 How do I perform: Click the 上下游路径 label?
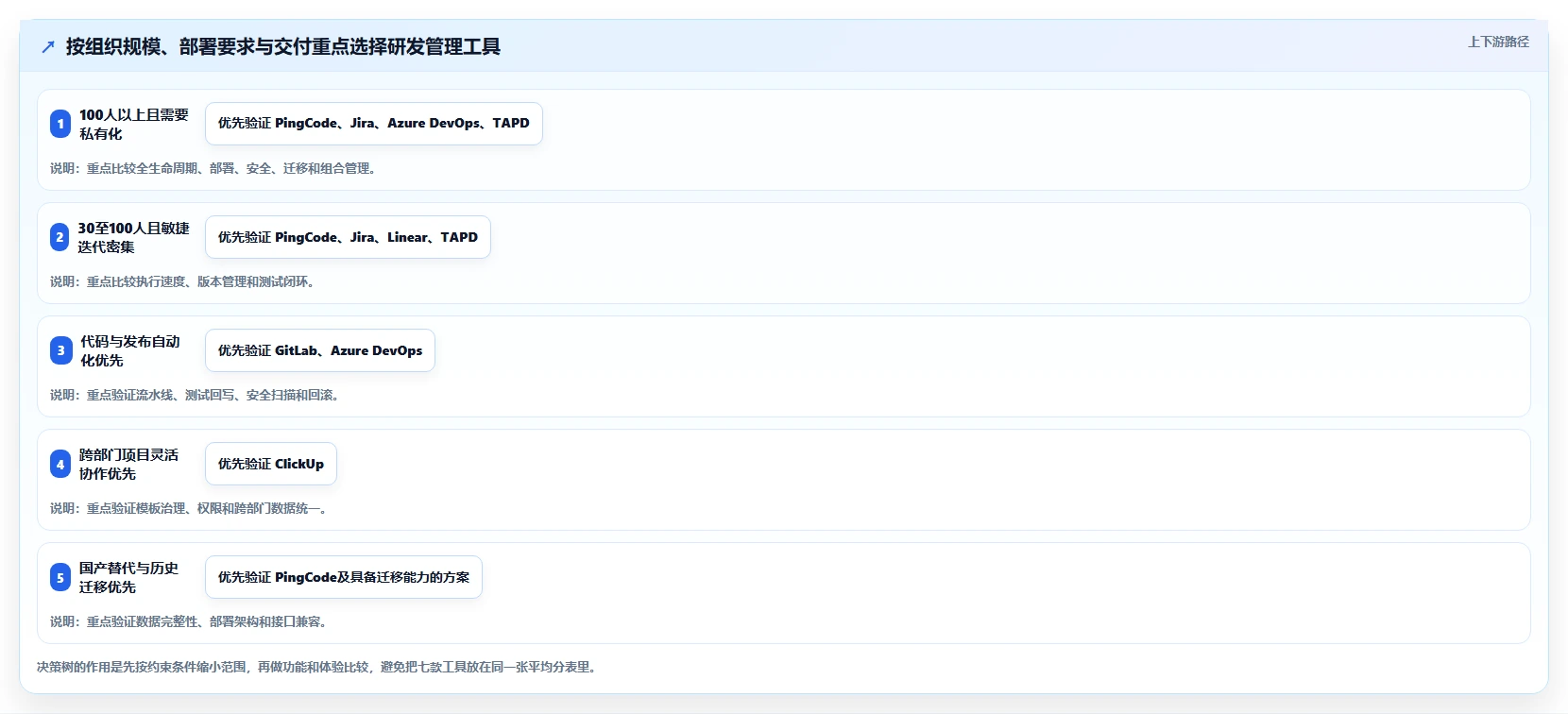click(x=1498, y=42)
